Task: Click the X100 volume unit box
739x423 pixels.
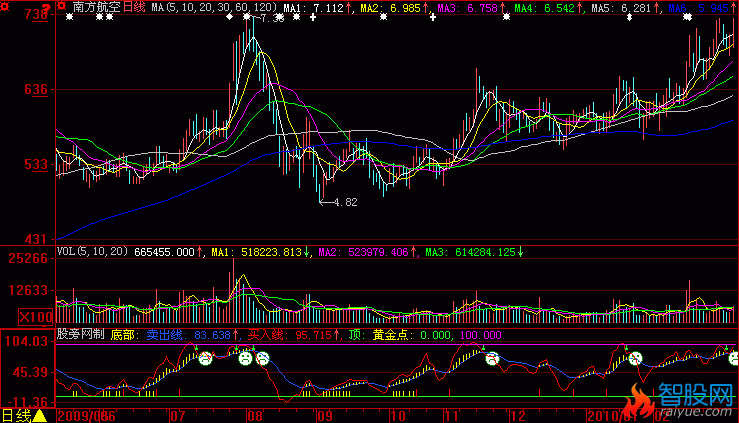Action: click(35, 317)
